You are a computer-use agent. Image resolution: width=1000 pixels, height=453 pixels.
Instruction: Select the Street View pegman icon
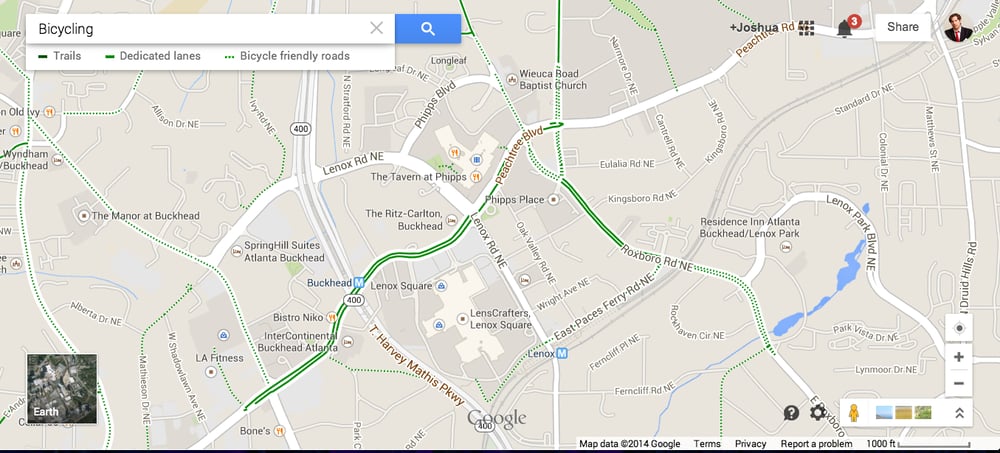point(854,413)
